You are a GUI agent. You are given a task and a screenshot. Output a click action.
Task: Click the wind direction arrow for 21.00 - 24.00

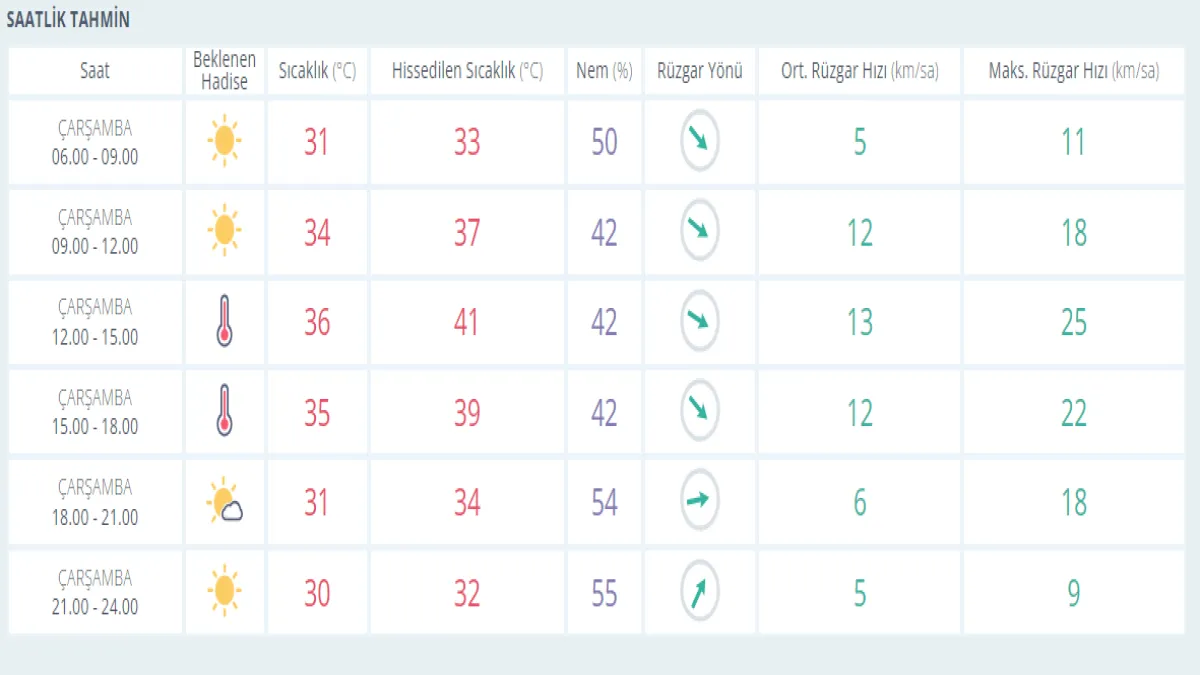coord(699,592)
